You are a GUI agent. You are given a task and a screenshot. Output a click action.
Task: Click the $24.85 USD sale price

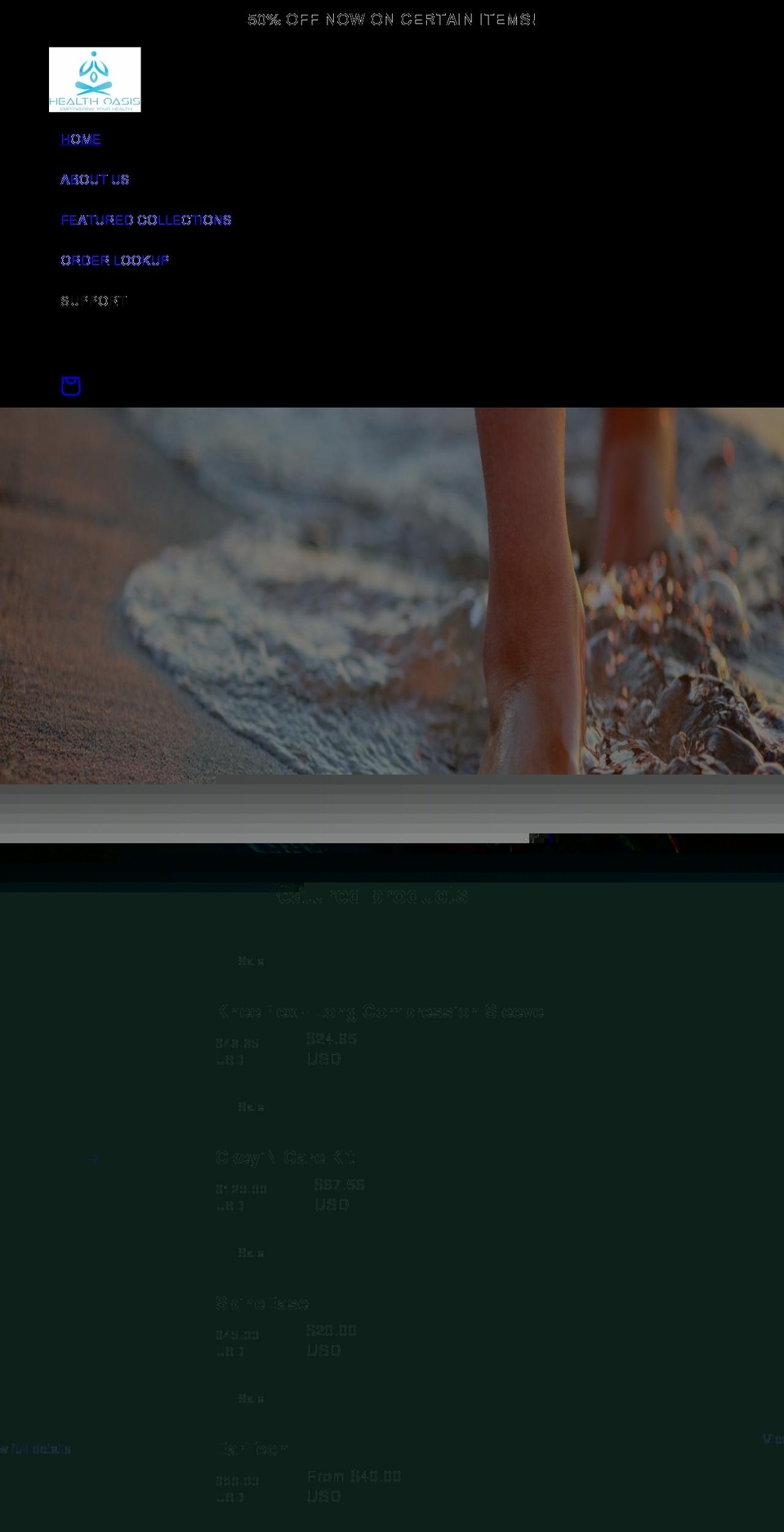click(x=332, y=1048)
